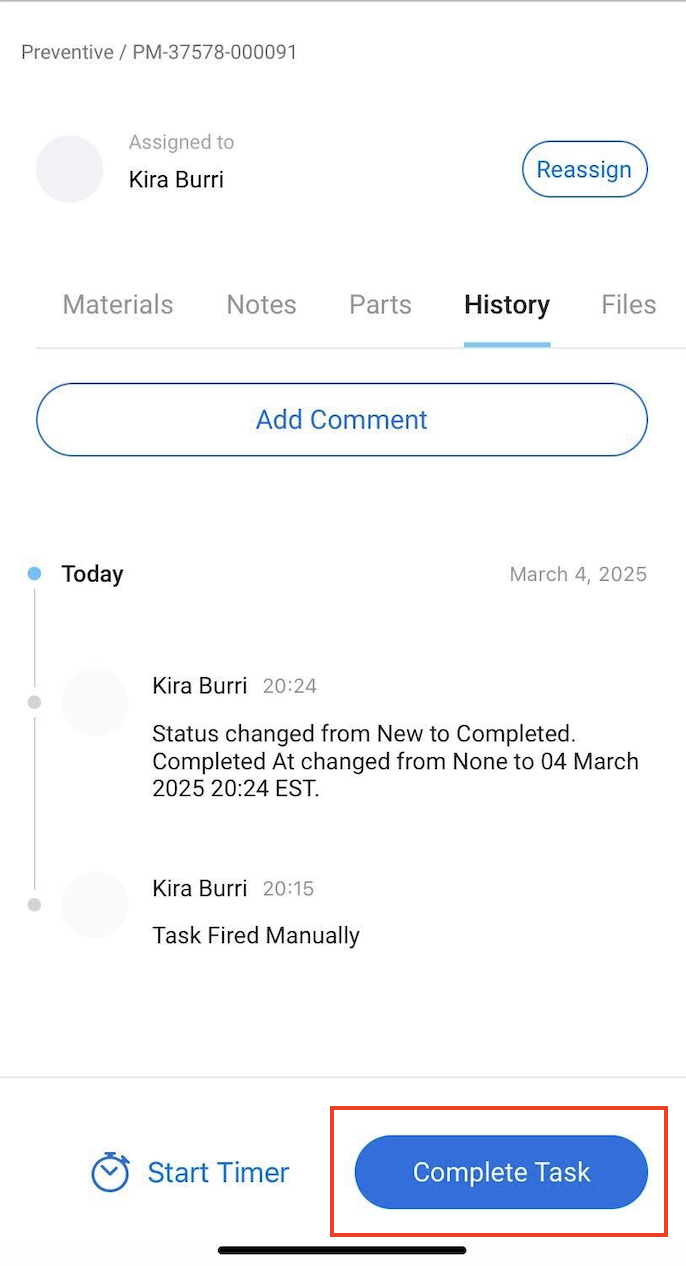Go to the Parts tab
The image size is (686, 1266).
pyautogui.click(x=380, y=305)
